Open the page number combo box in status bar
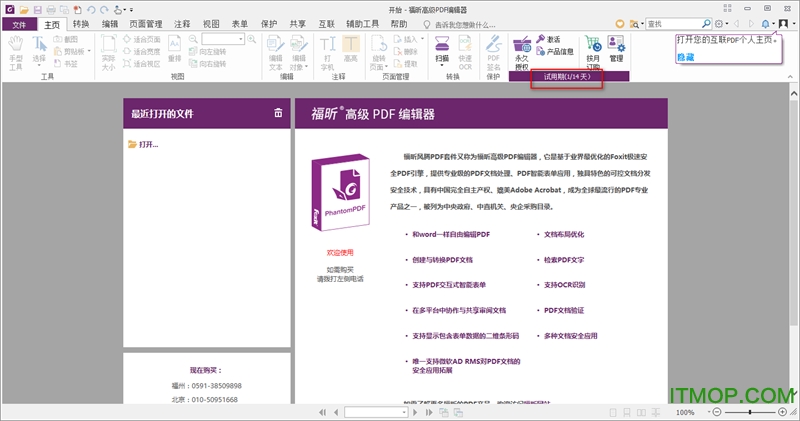 coord(376,412)
